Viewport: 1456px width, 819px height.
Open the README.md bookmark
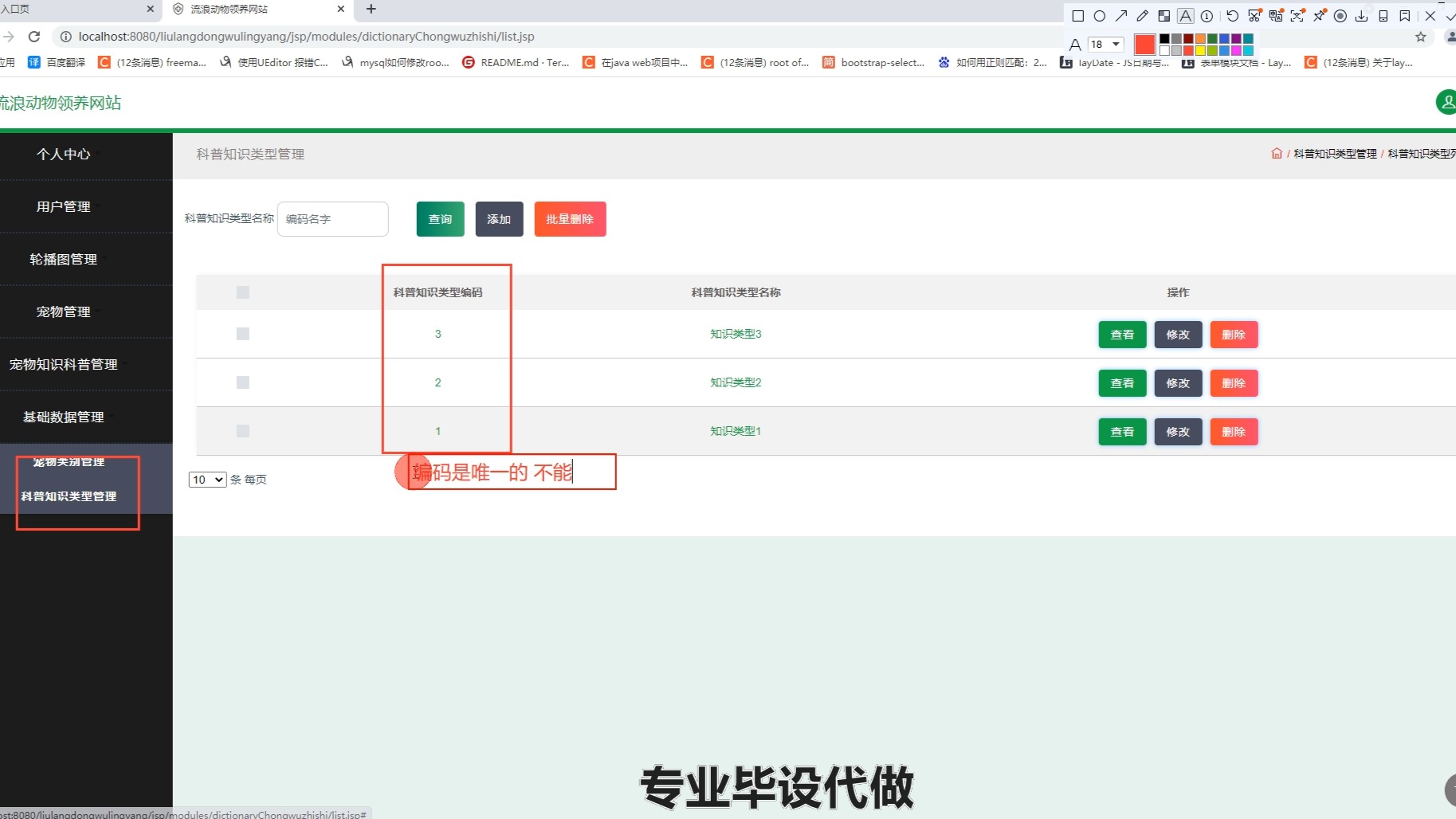516,62
